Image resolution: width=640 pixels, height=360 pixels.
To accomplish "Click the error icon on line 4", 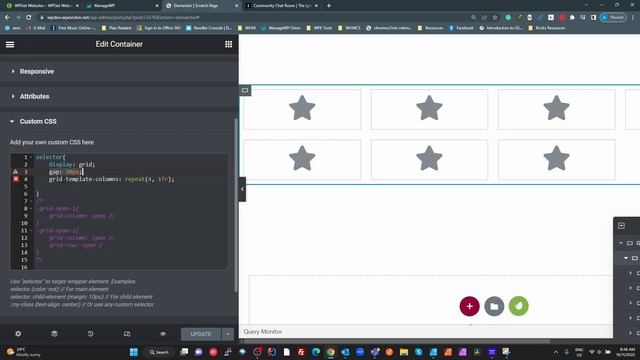I will pyautogui.click(x=16, y=179).
